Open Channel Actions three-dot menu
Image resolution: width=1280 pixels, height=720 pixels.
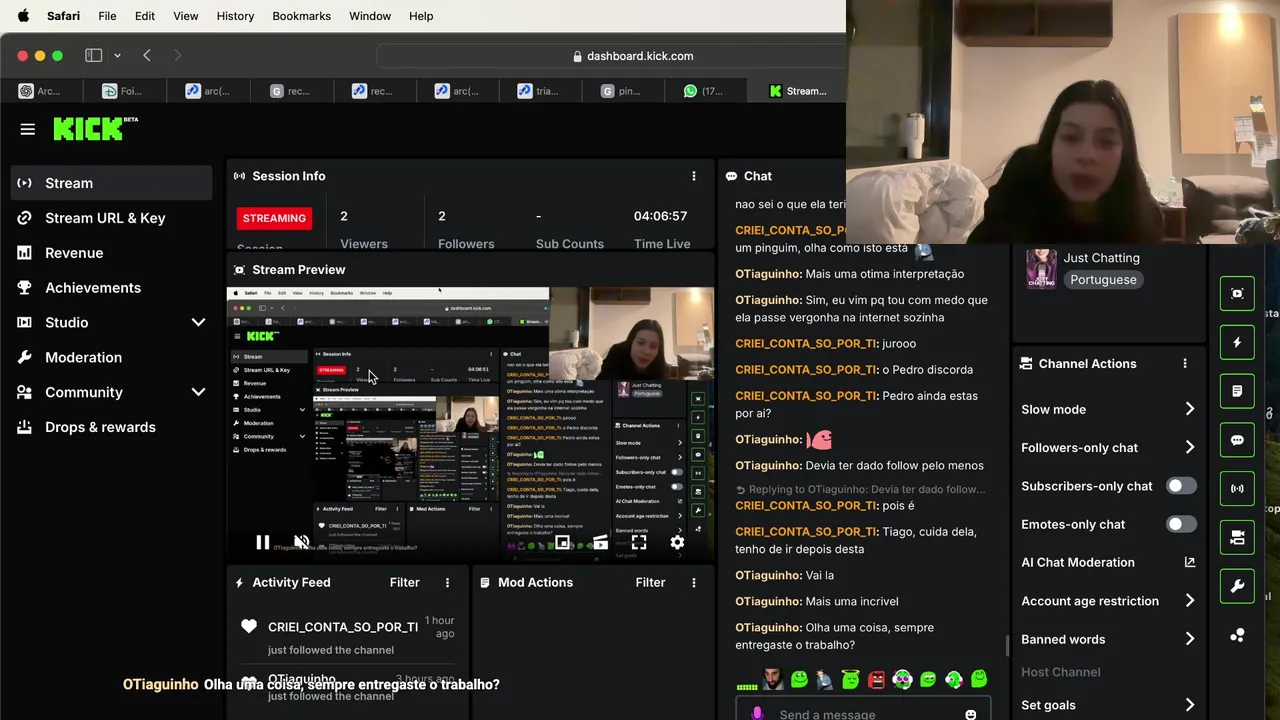click(x=1185, y=364)
